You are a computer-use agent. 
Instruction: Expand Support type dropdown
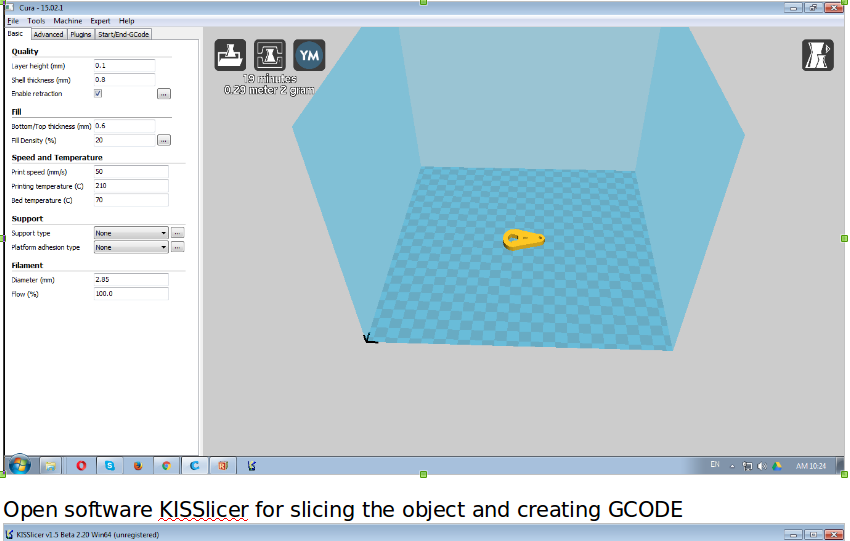pos(131,233)
